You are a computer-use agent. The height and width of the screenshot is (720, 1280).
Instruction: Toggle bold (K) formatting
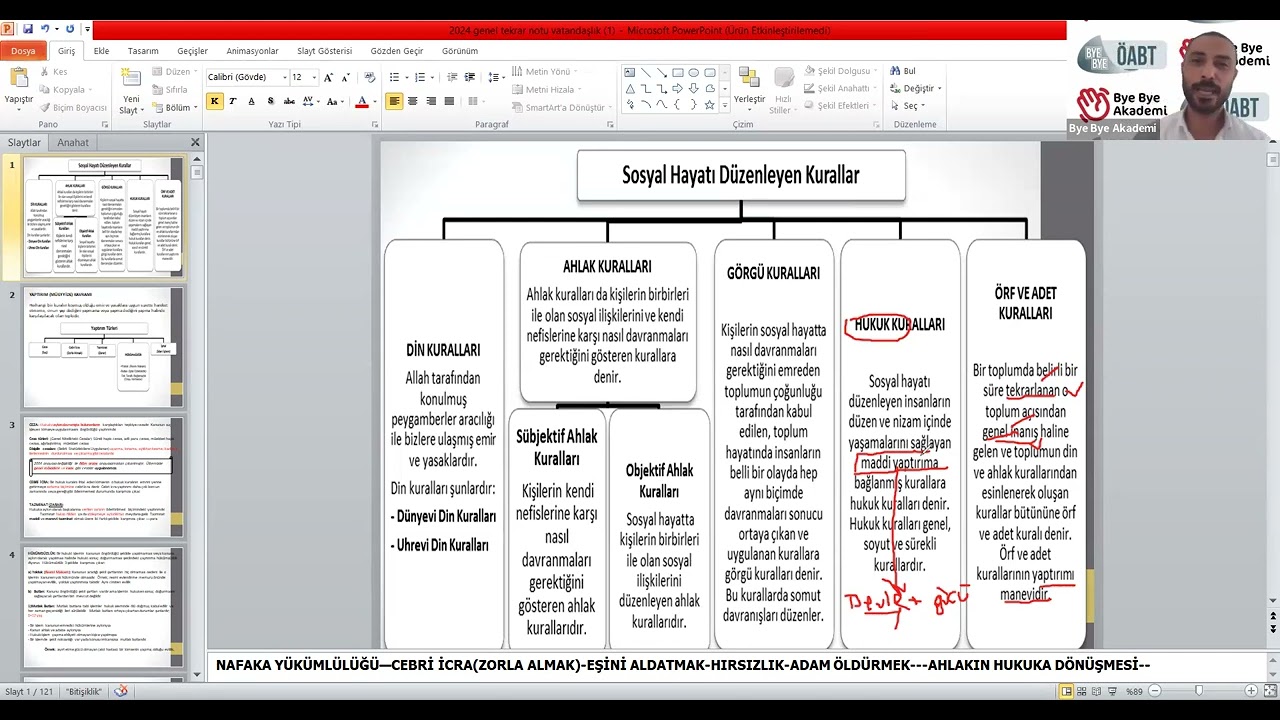pyautogui.click(x=214, y=101)
